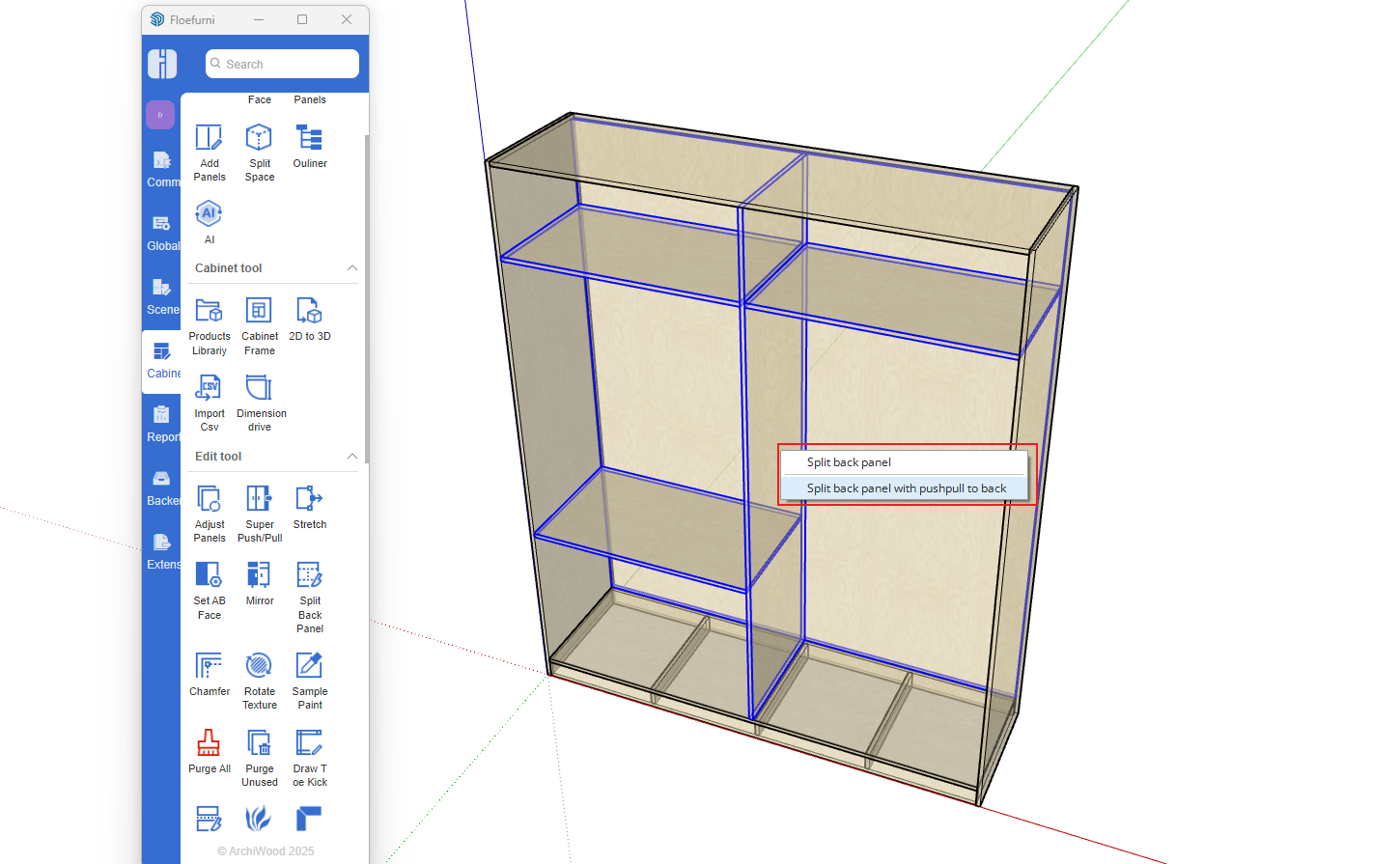This screenshot has width=1400, height=864.
Task: Click the tool panel vertical scrollbar
Action: (366, 290)
